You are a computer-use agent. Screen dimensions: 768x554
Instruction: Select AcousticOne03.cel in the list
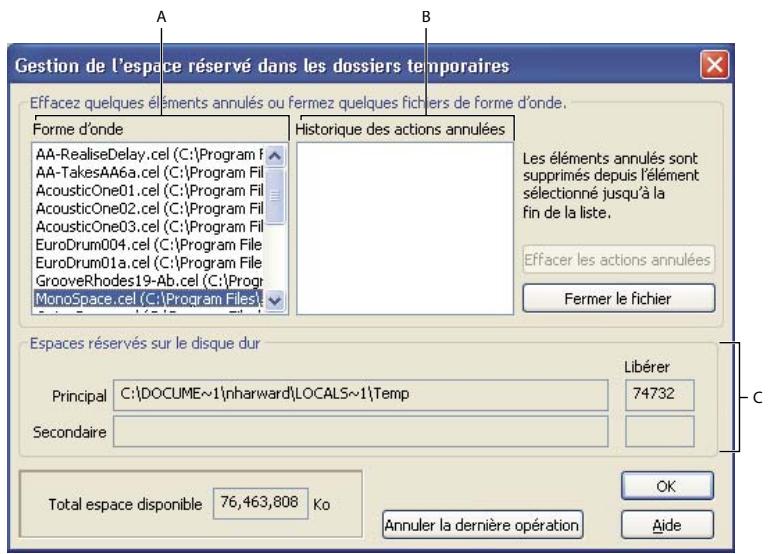coord(149,227)
